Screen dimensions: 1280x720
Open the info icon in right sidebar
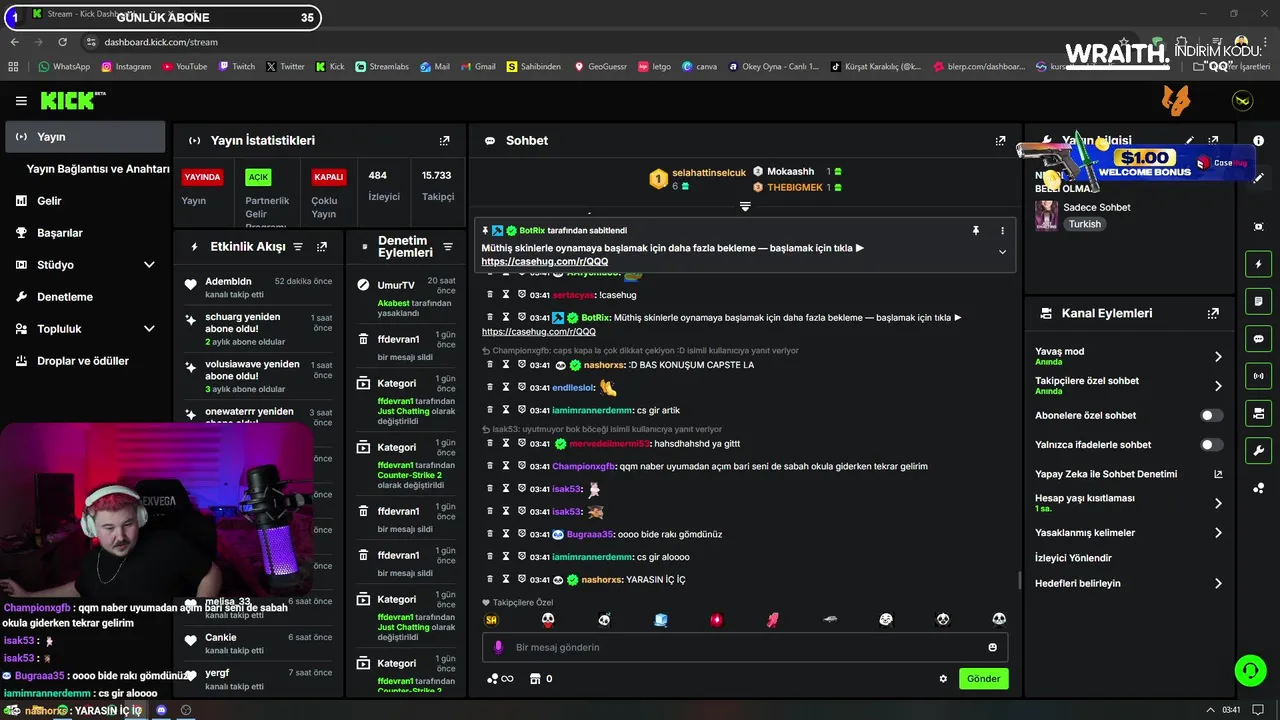1259,141
